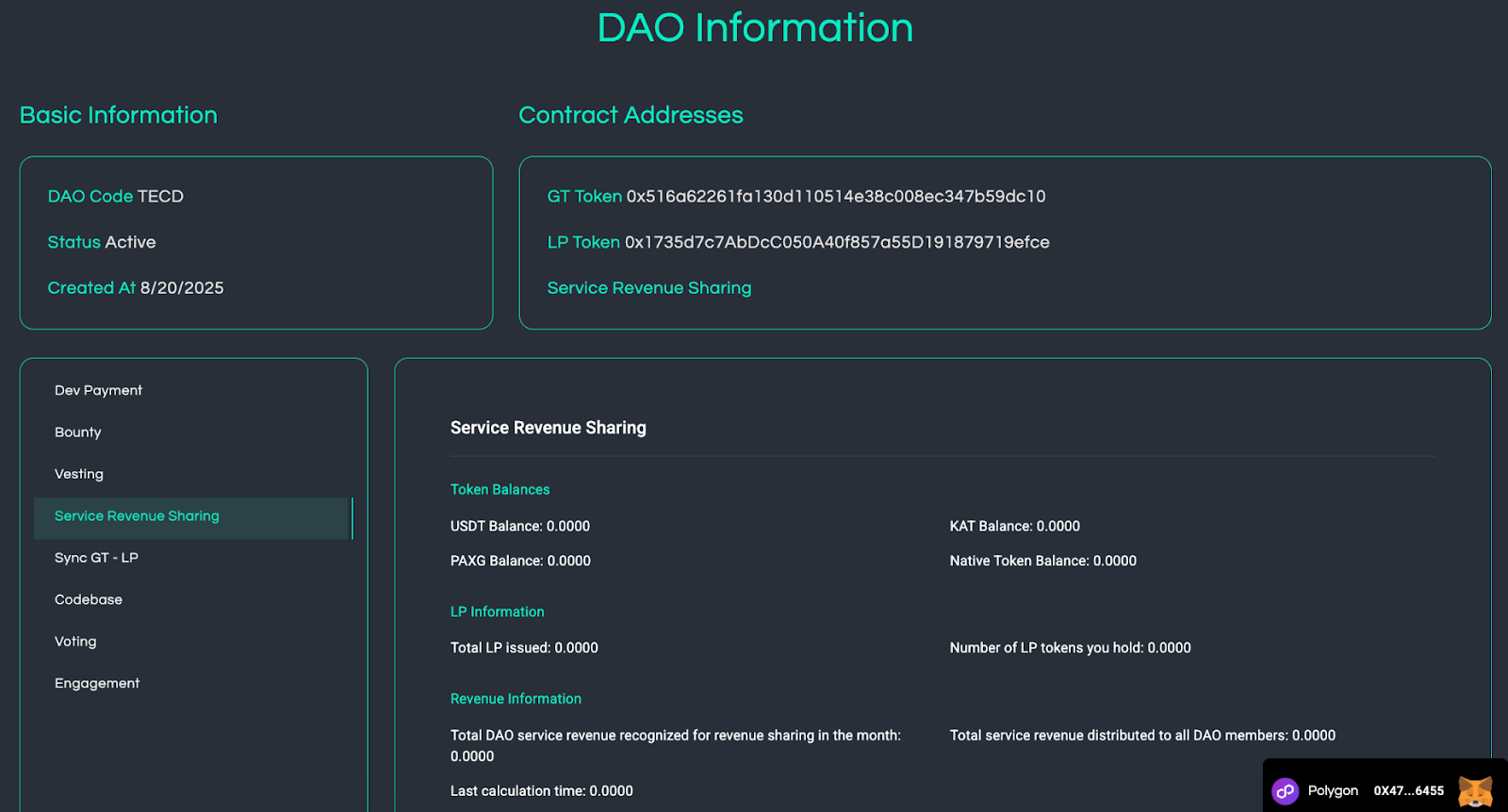Screen dimensions: 1508x812
Task: Open the Voting section
Action: click(75, 641)
